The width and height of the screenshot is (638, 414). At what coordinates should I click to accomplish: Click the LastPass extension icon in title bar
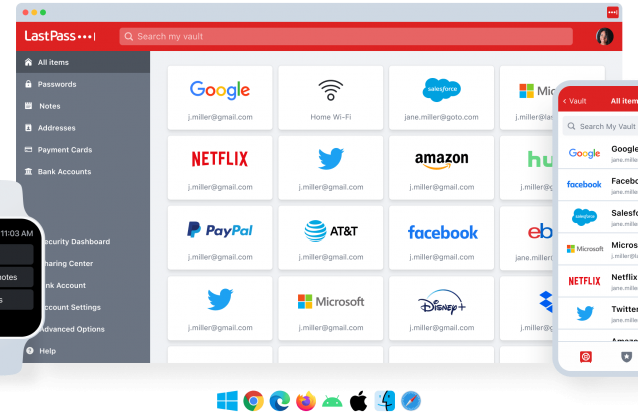point(612,12)
